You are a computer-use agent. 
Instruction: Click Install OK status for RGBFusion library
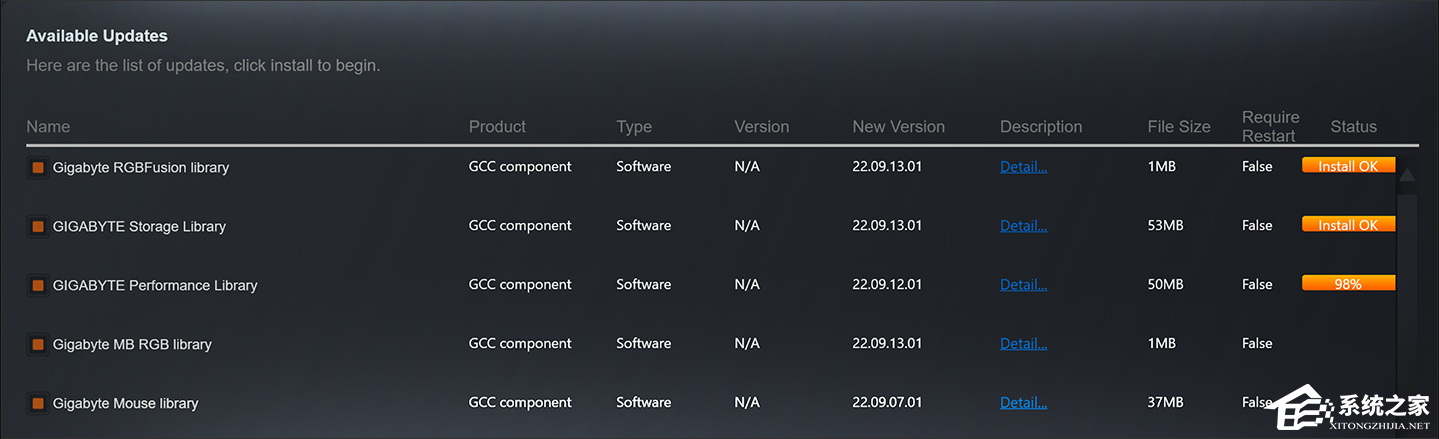pos(1347,166)
